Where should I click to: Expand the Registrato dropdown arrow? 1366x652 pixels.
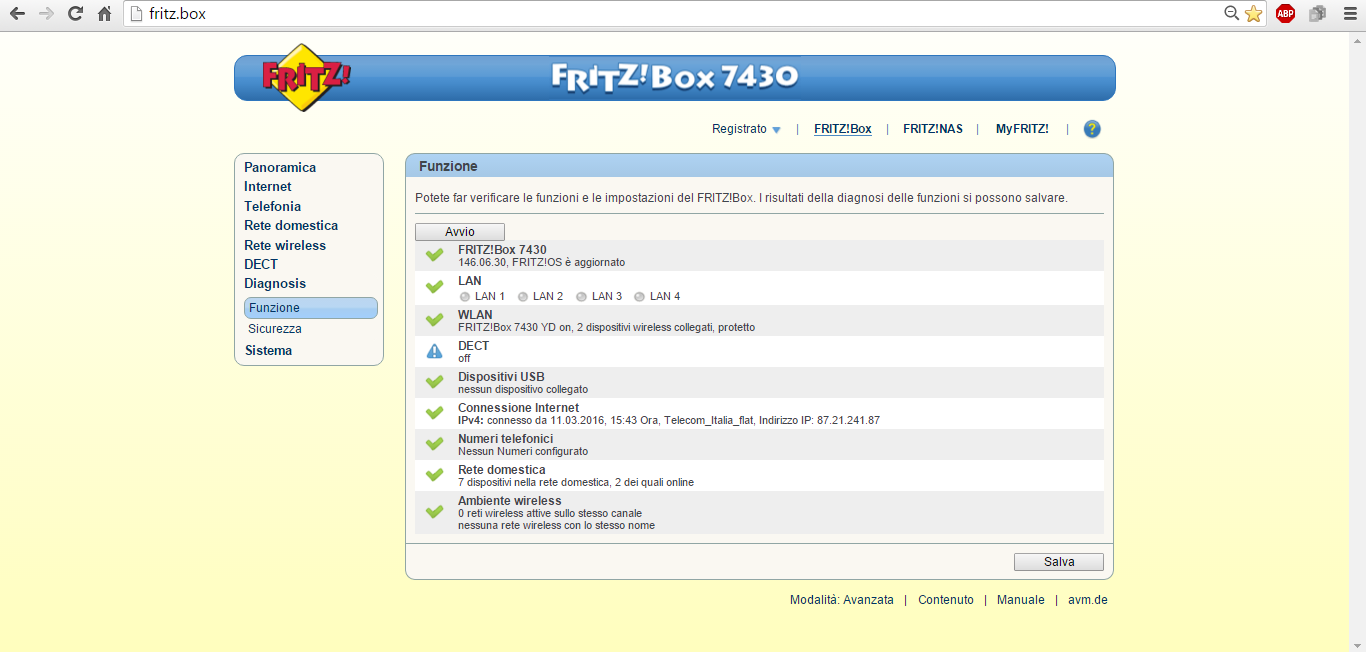776,130
